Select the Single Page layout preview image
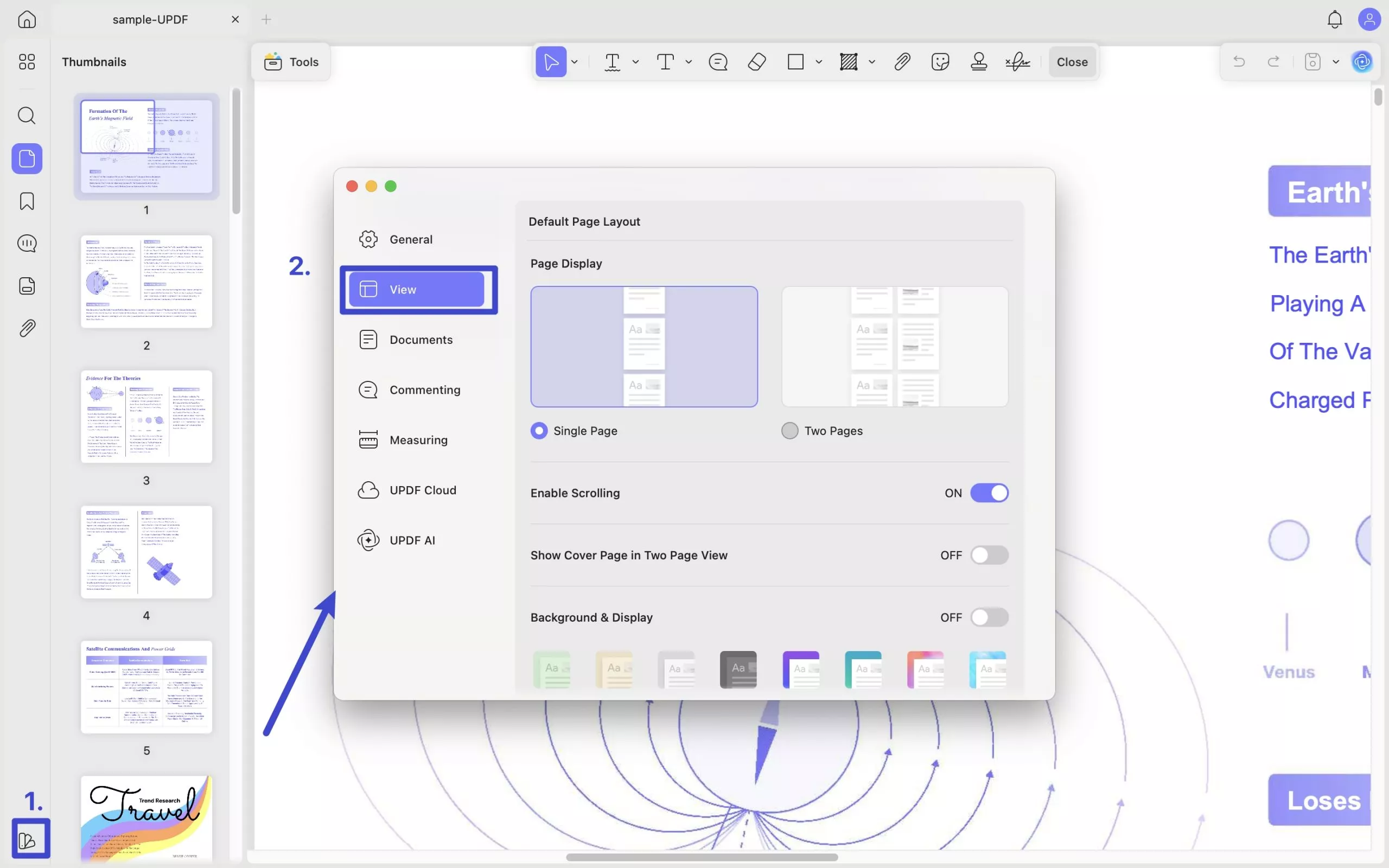Screen dimensions: 1389x868 644,347
